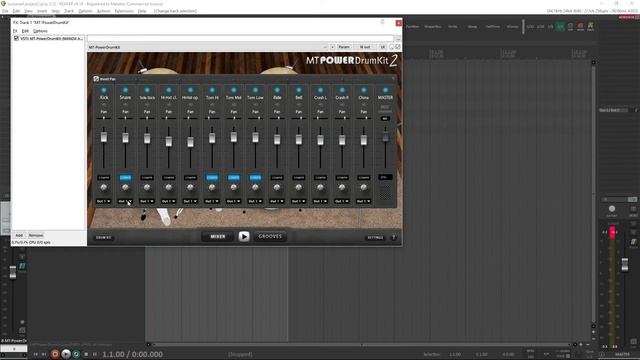The height and width of the screenshot is (360, 640).
Task: Click the transport stop button
Action: click(86, 354)
